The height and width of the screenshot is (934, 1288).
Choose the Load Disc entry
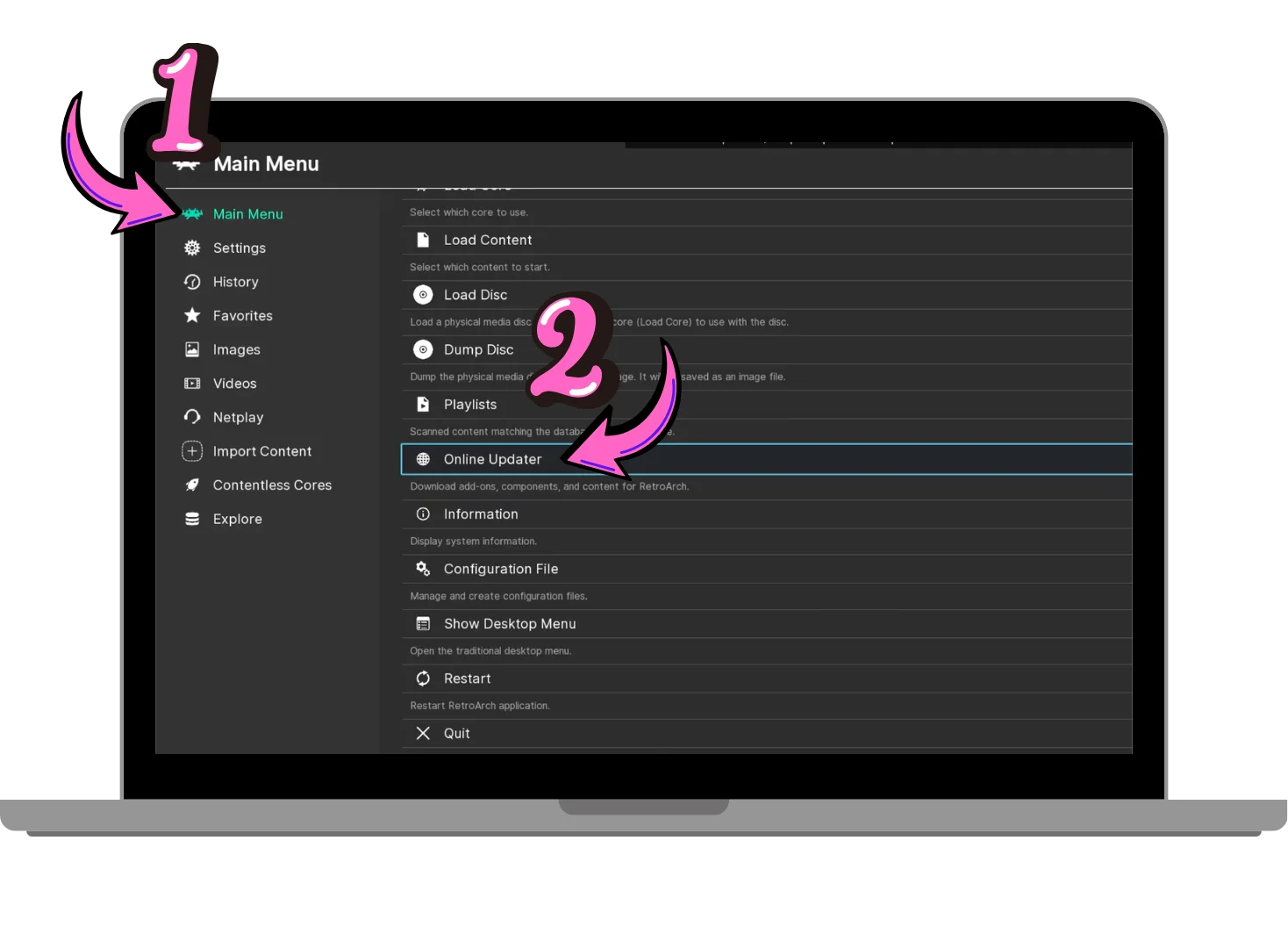pyautogui.click(x=767, y=295)
